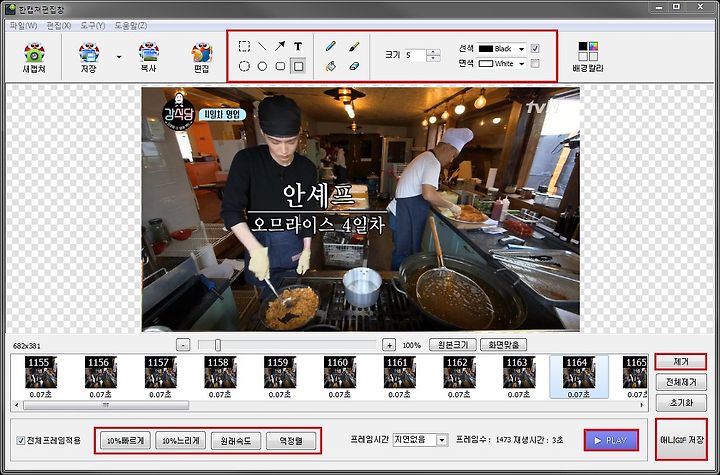
Task: Click the 전체제거 remove all button
Action: coord(681,382)
